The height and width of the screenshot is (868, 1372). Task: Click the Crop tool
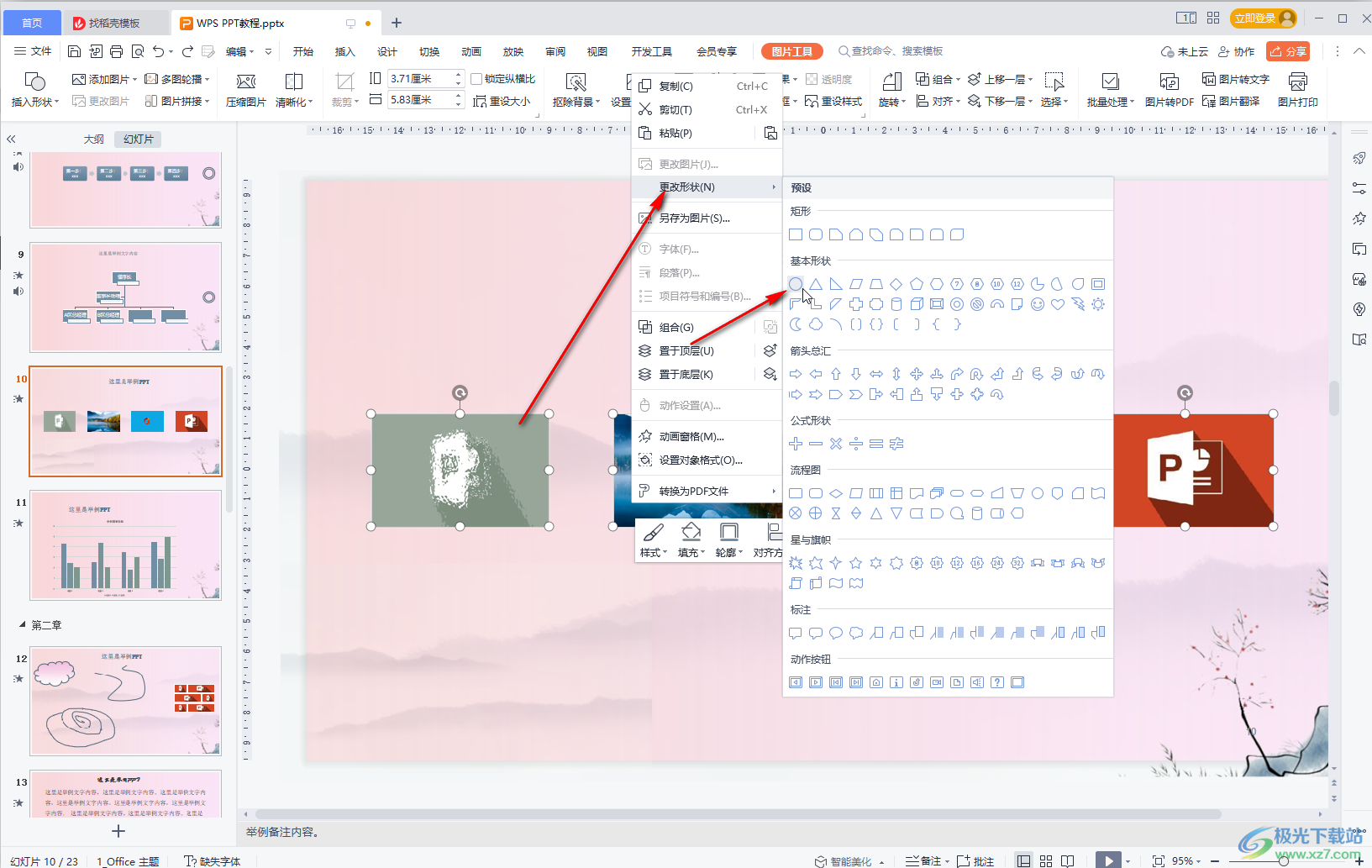344,90
